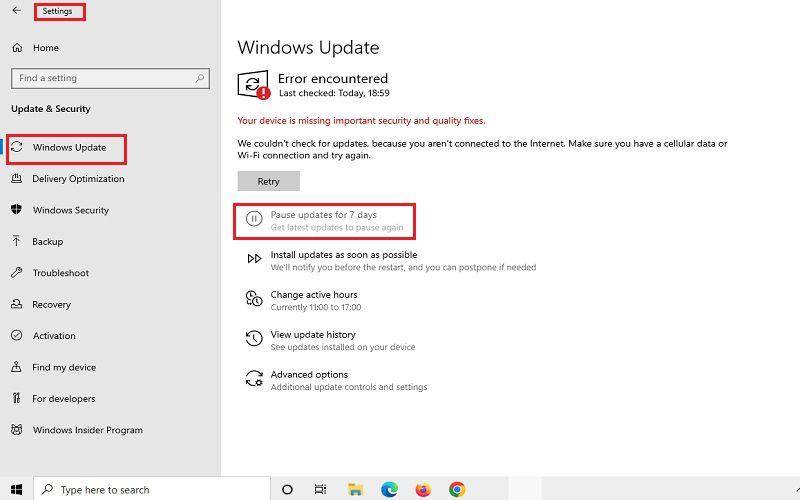Image resolution: width=800 pixels, height=500 pixels.
Task: Click Install updates as soon as possible
Action: pyautogui.click(x=344, y=255)
